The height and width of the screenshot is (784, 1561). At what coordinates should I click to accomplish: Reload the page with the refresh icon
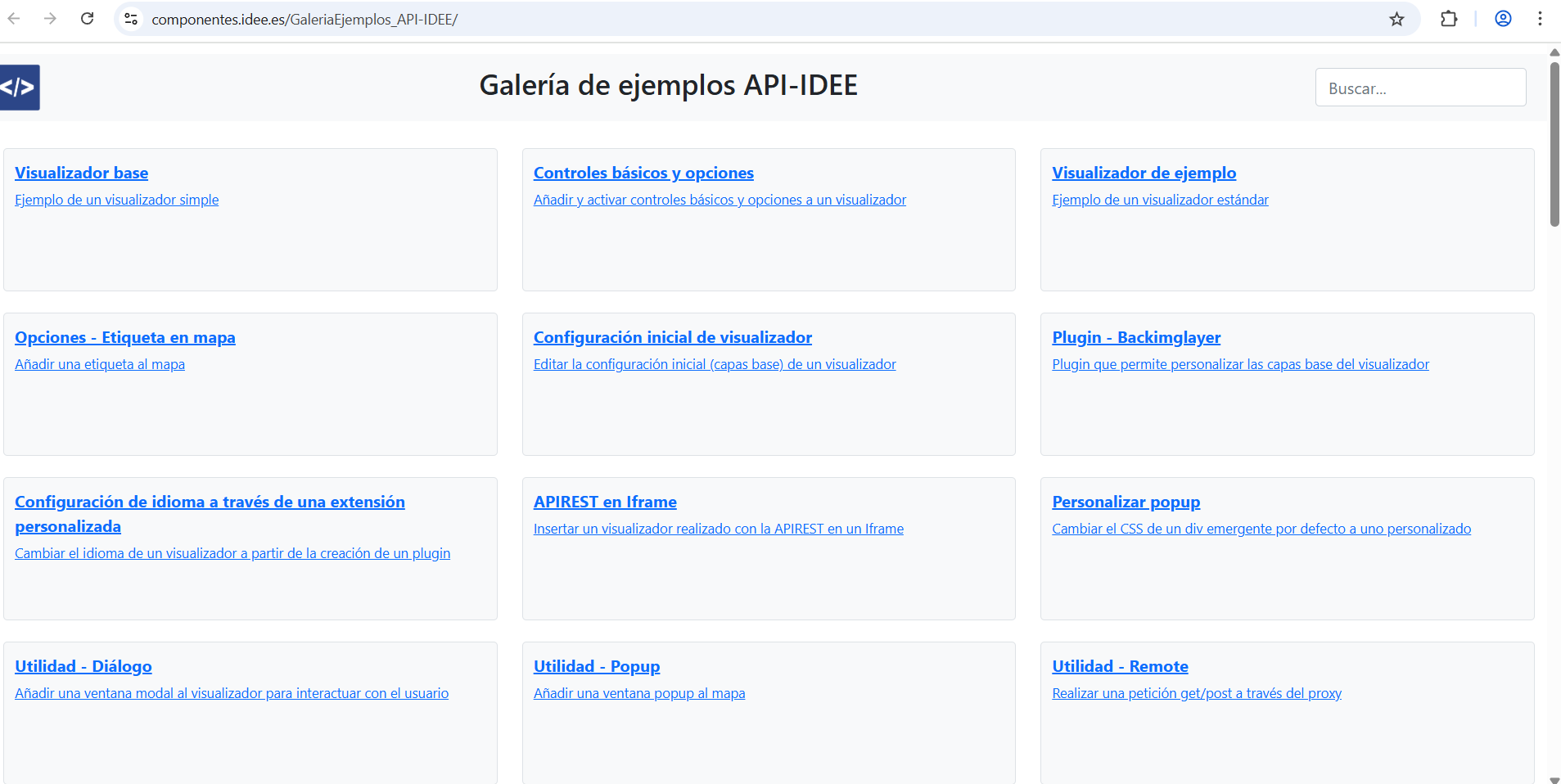tap(88, 19)
